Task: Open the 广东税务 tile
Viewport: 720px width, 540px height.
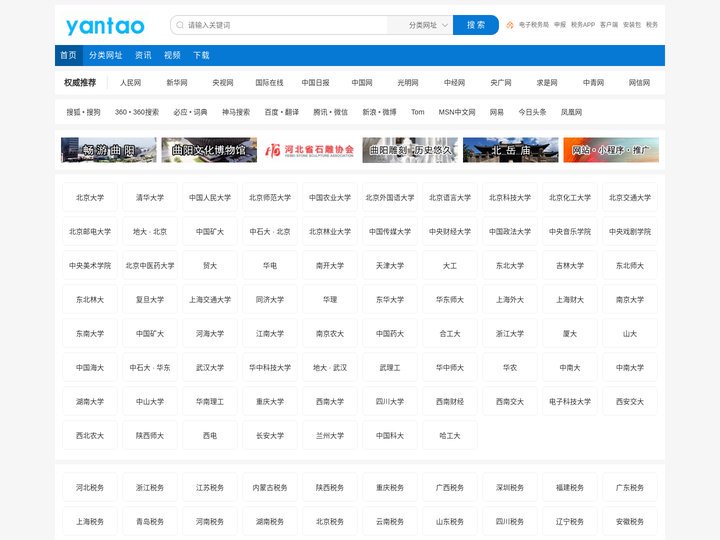Action: (x=630, y=488)
